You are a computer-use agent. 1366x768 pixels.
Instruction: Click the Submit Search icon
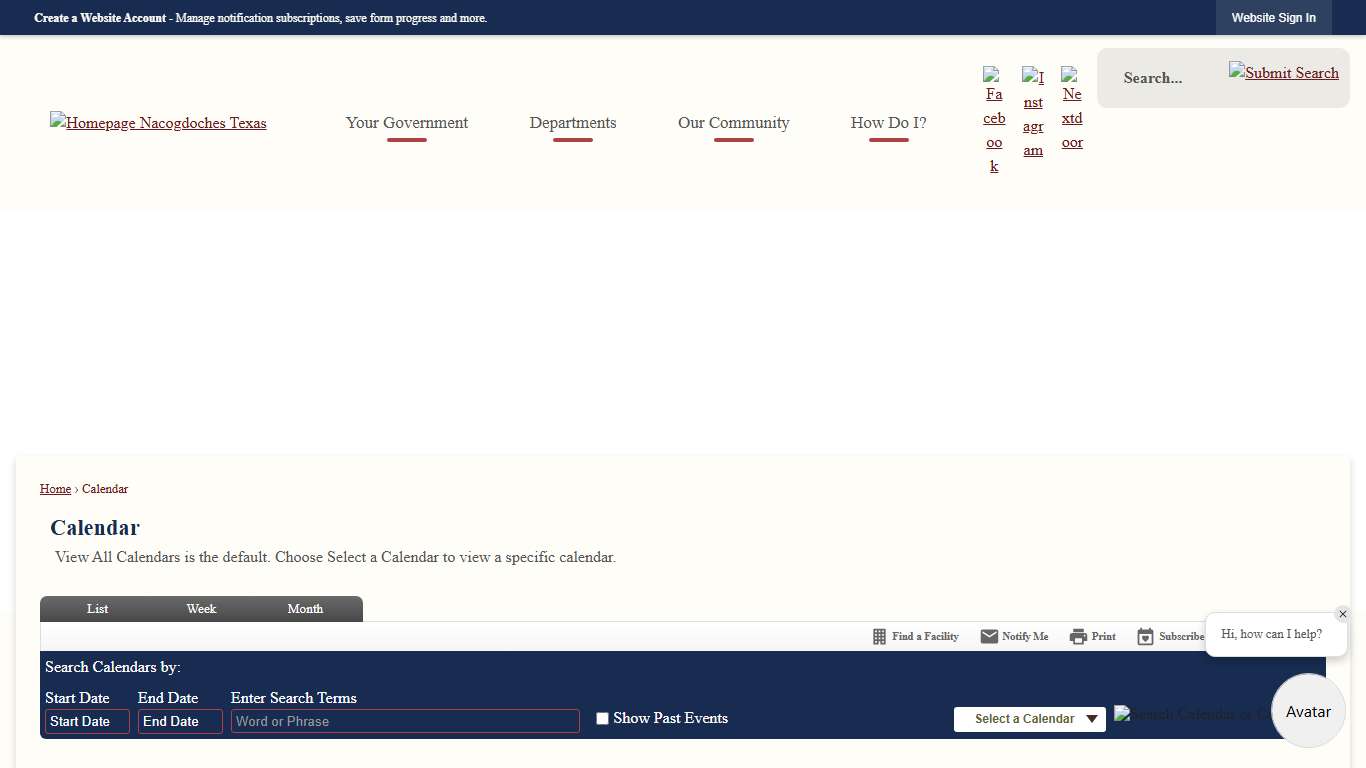click(x=1283, y=73)
